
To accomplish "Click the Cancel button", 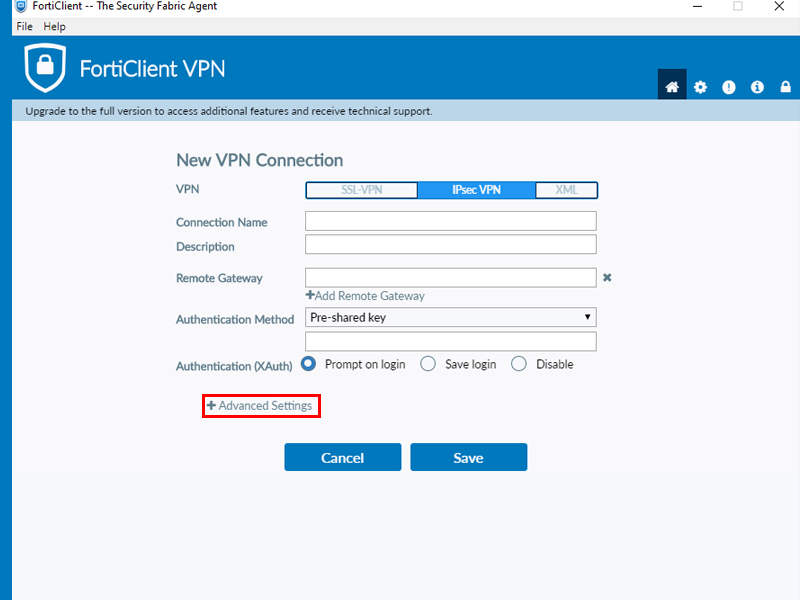I will coord(343,457).
